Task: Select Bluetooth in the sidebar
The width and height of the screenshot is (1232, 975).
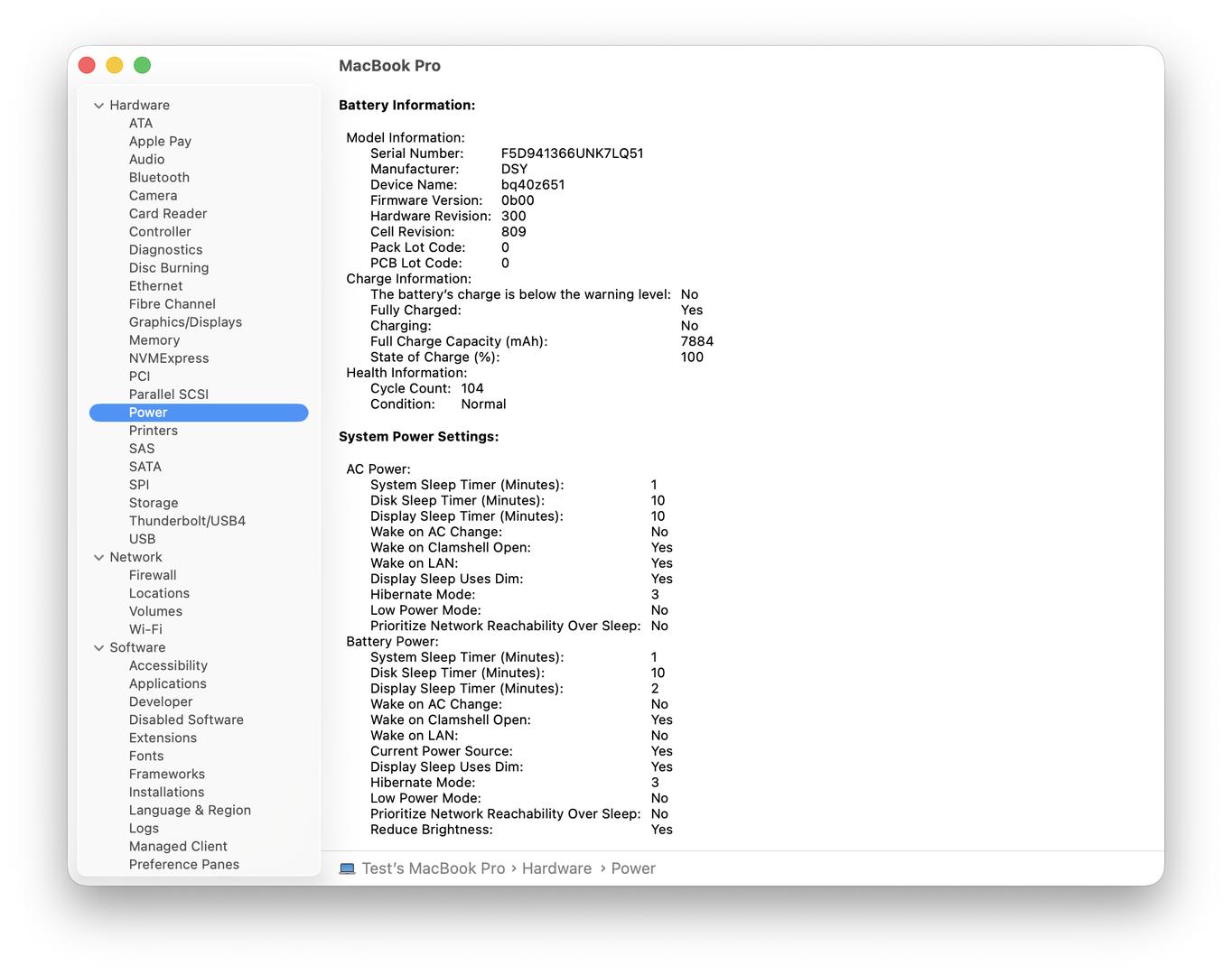Action: tap(159, 178)
